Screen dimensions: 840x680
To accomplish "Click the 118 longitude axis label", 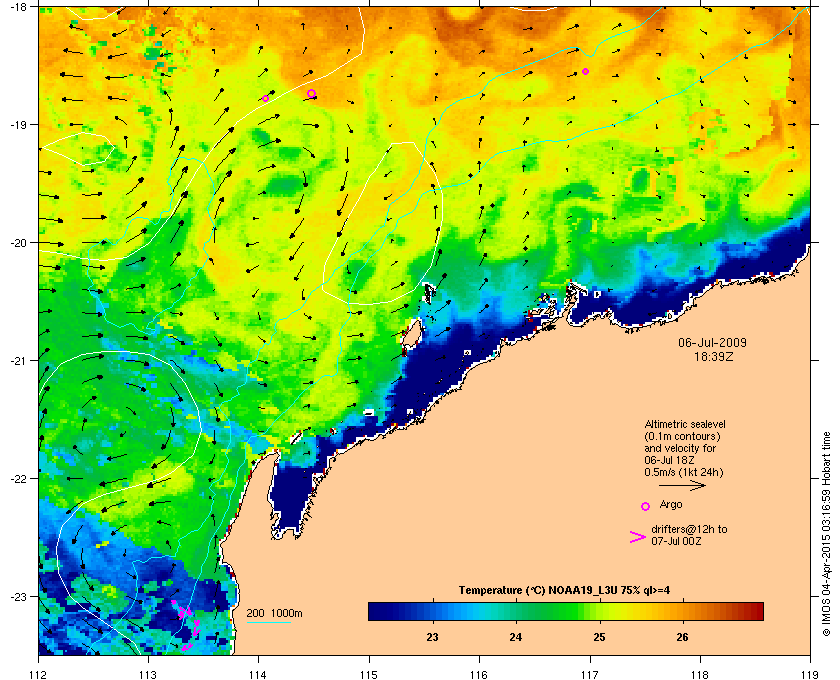I will point(700,675).
